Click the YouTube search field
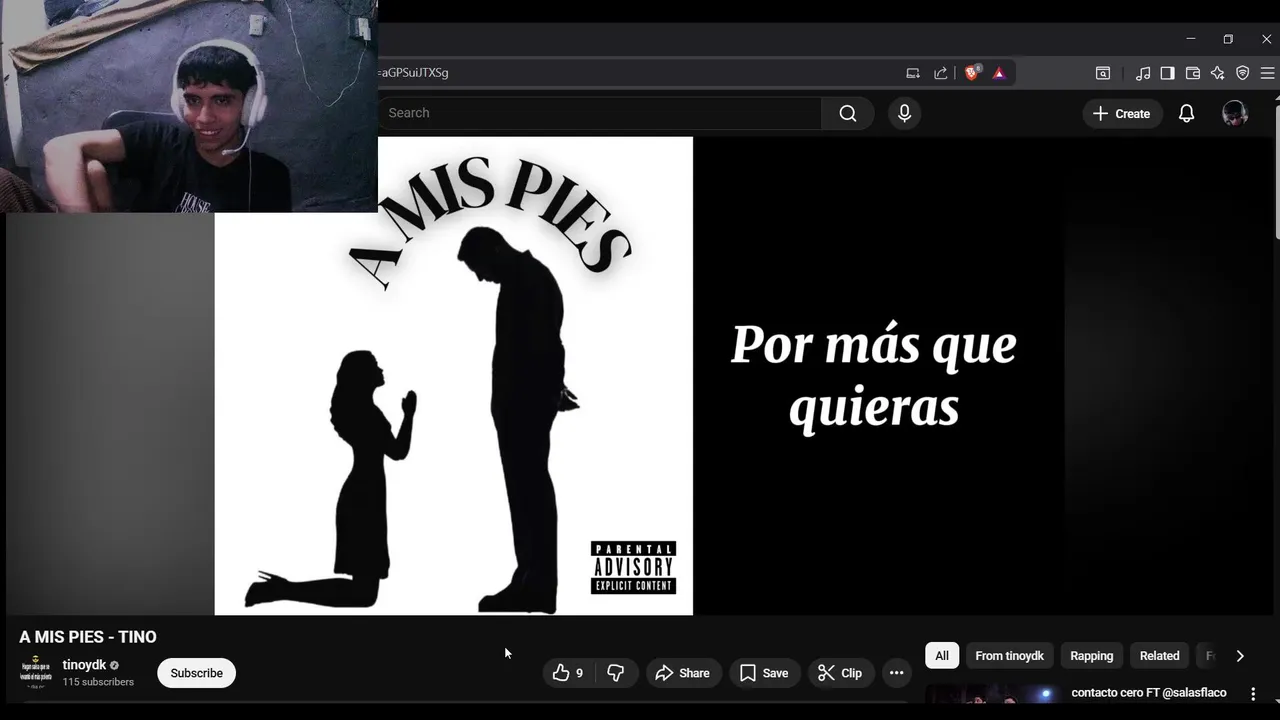This screenshot has width=1280, height=720. 600,113
